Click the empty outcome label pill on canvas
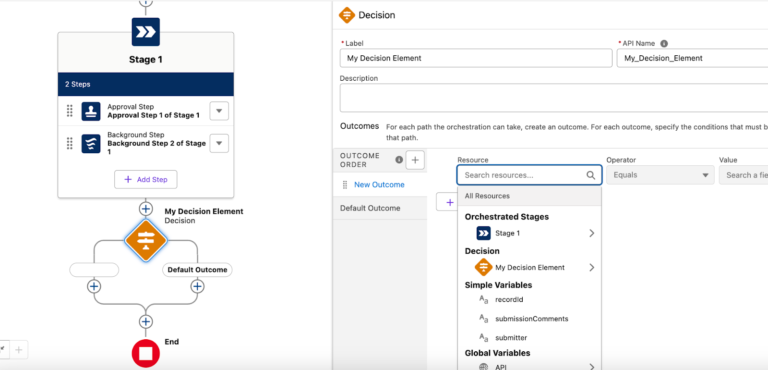 click(94, 270)
